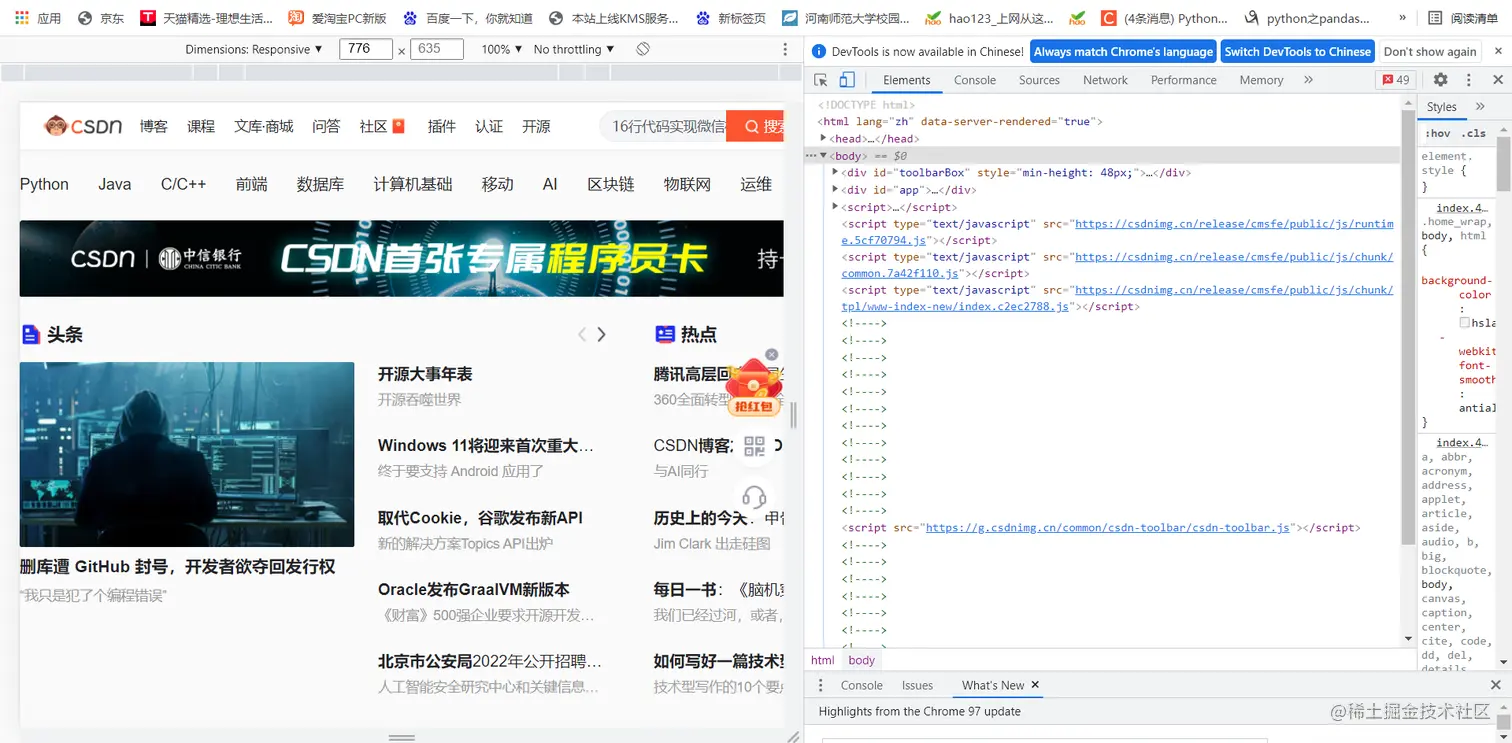Image resolution: width=1512 pixels, height=743 pixels.
Task: Select the Elements panel tab
Action: (907, 80)
